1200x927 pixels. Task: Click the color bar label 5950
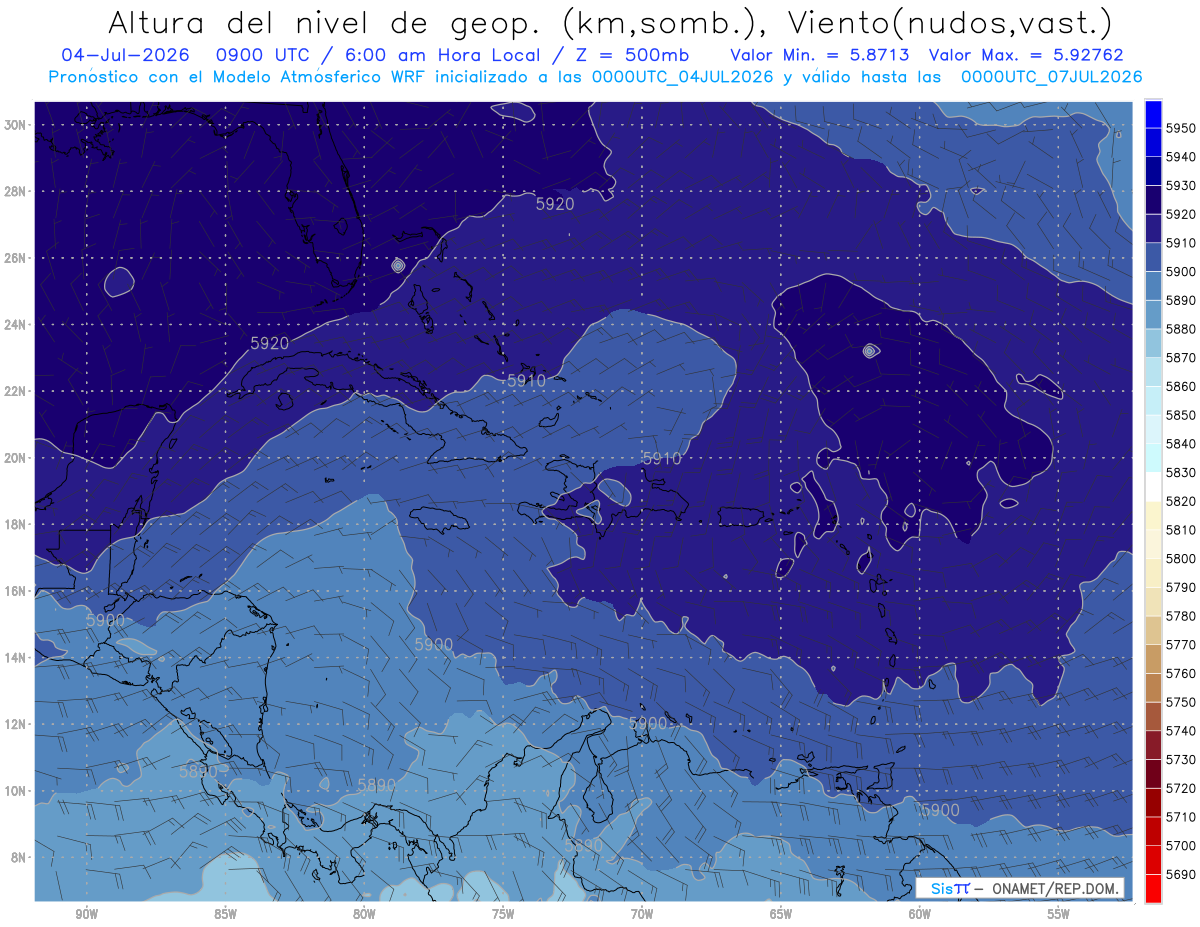(x=1181, y=128)
